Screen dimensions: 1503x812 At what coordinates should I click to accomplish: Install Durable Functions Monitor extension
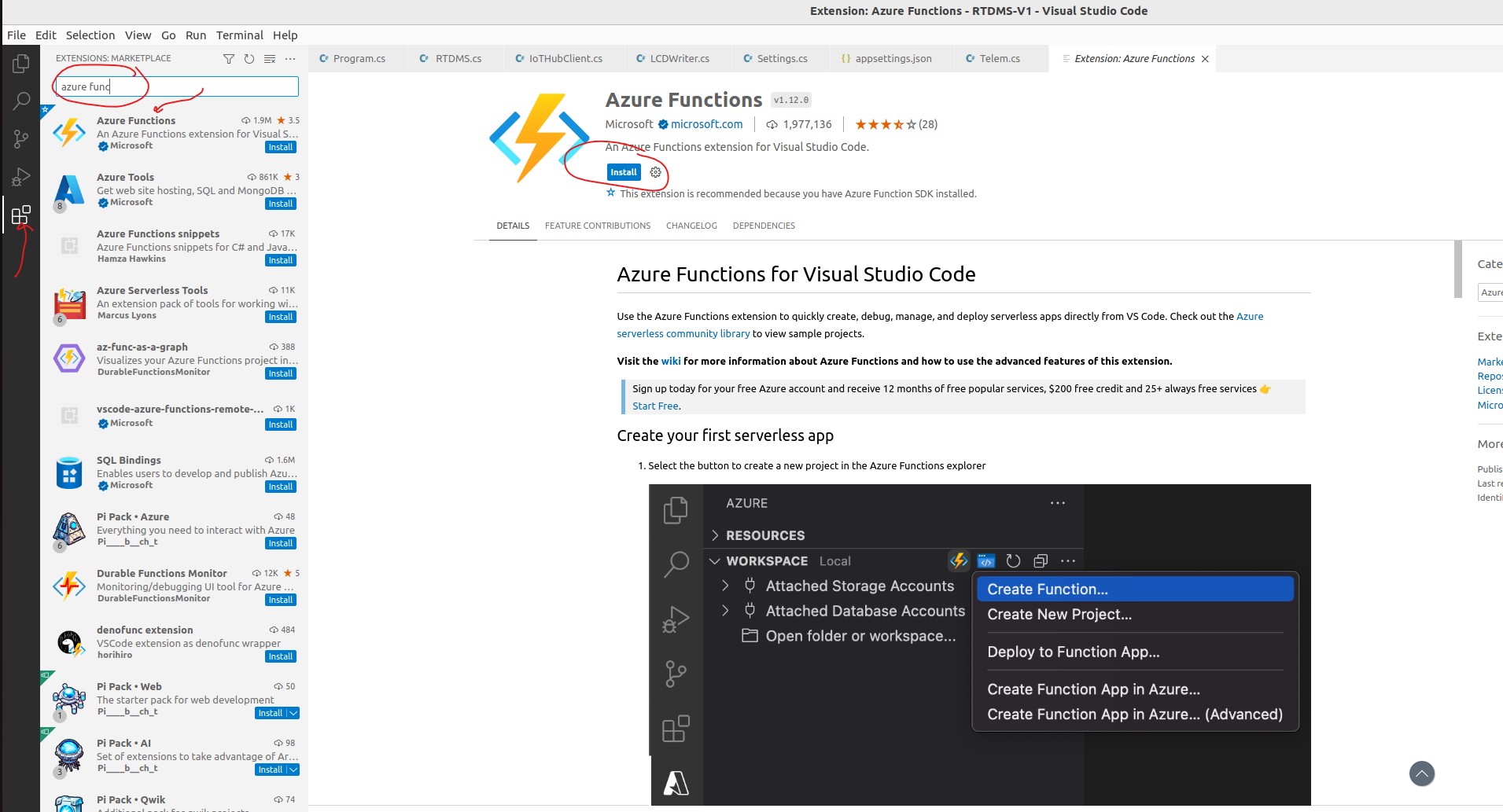pos(280,600)
